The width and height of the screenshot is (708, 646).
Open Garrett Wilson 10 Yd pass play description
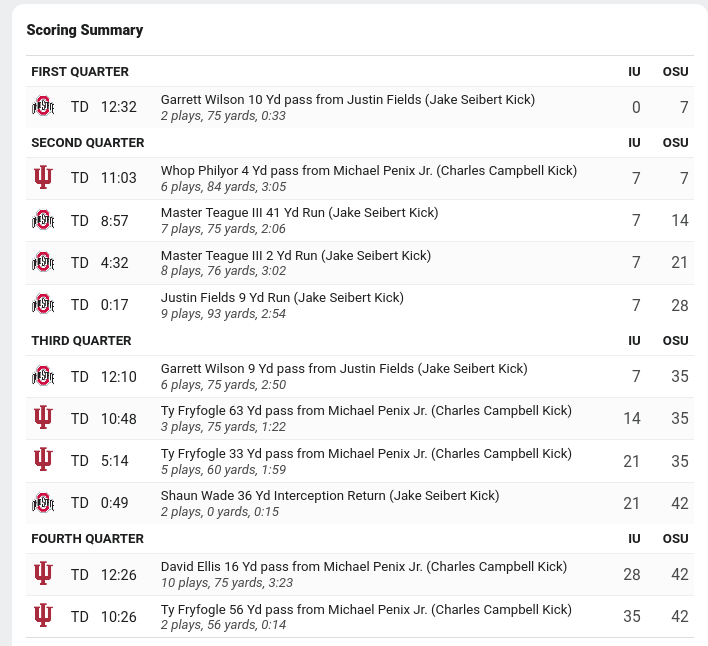tap(348, 100)
